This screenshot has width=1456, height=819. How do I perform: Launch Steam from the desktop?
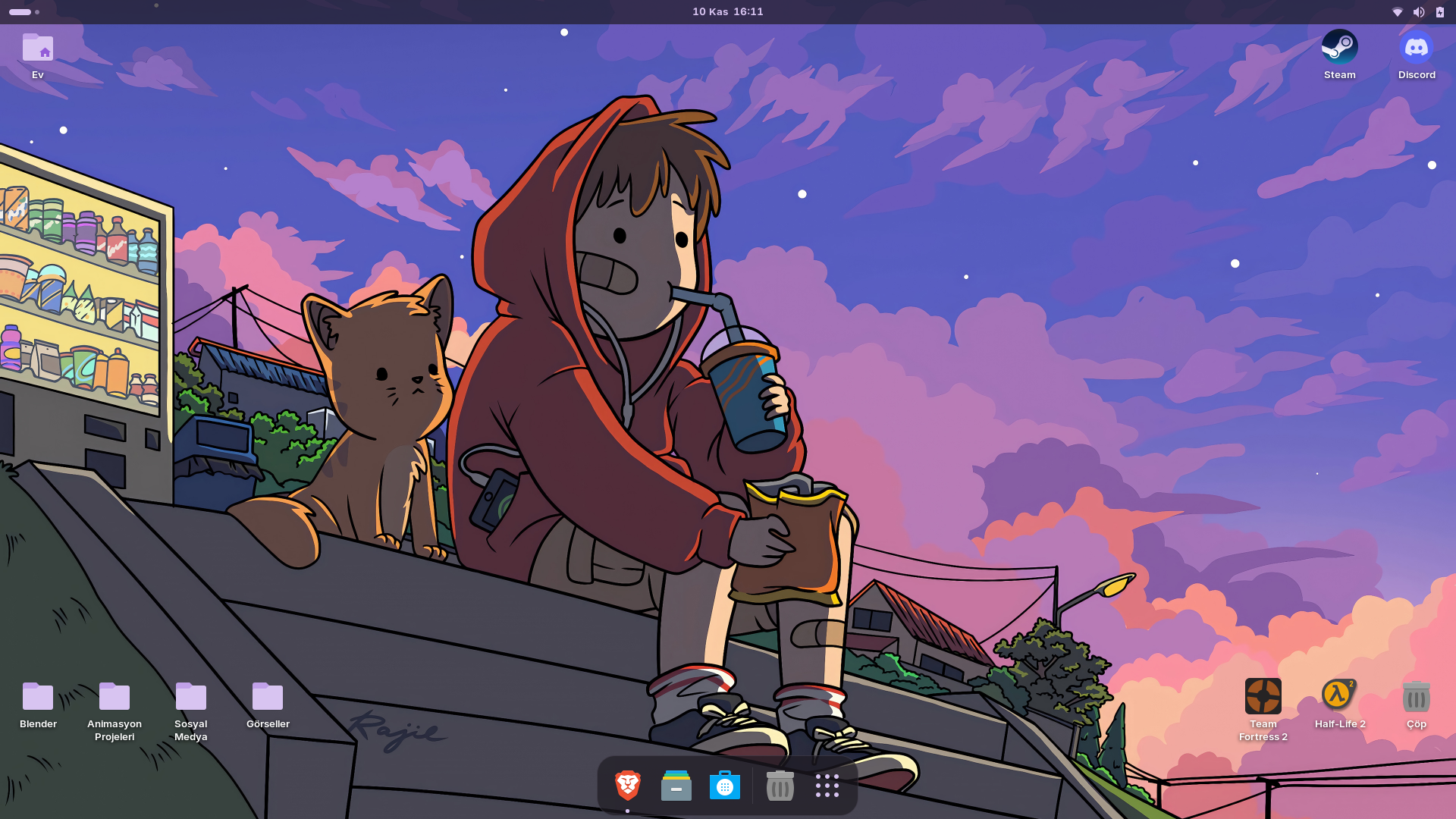1339,48
